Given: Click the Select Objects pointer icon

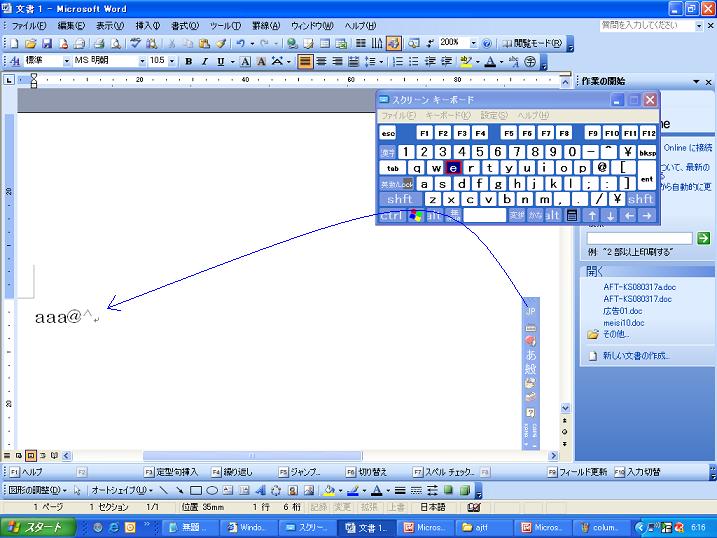Looking at the screenshot, I should (x=77, y=490).
